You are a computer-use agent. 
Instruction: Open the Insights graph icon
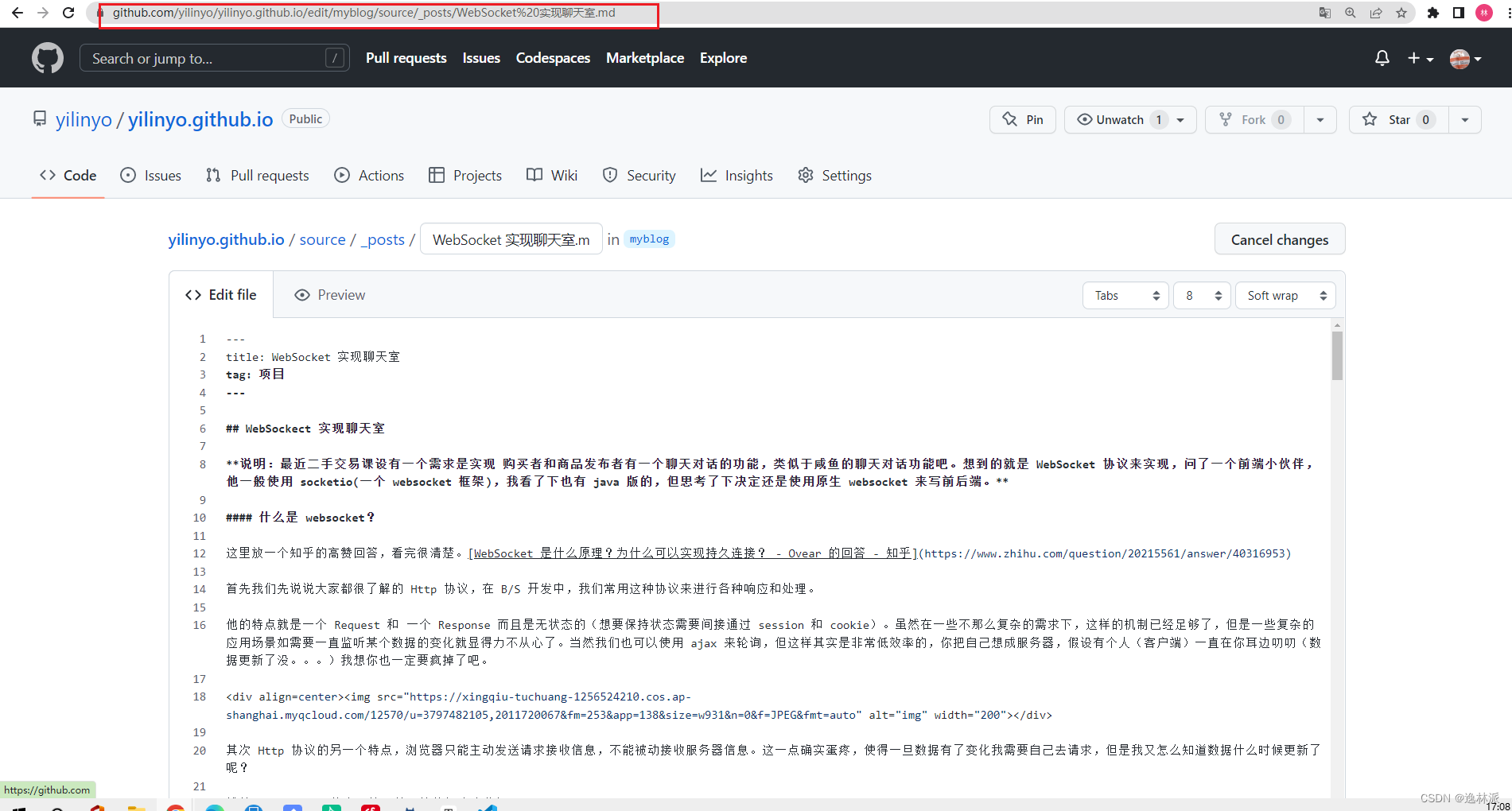click(709, 175)
